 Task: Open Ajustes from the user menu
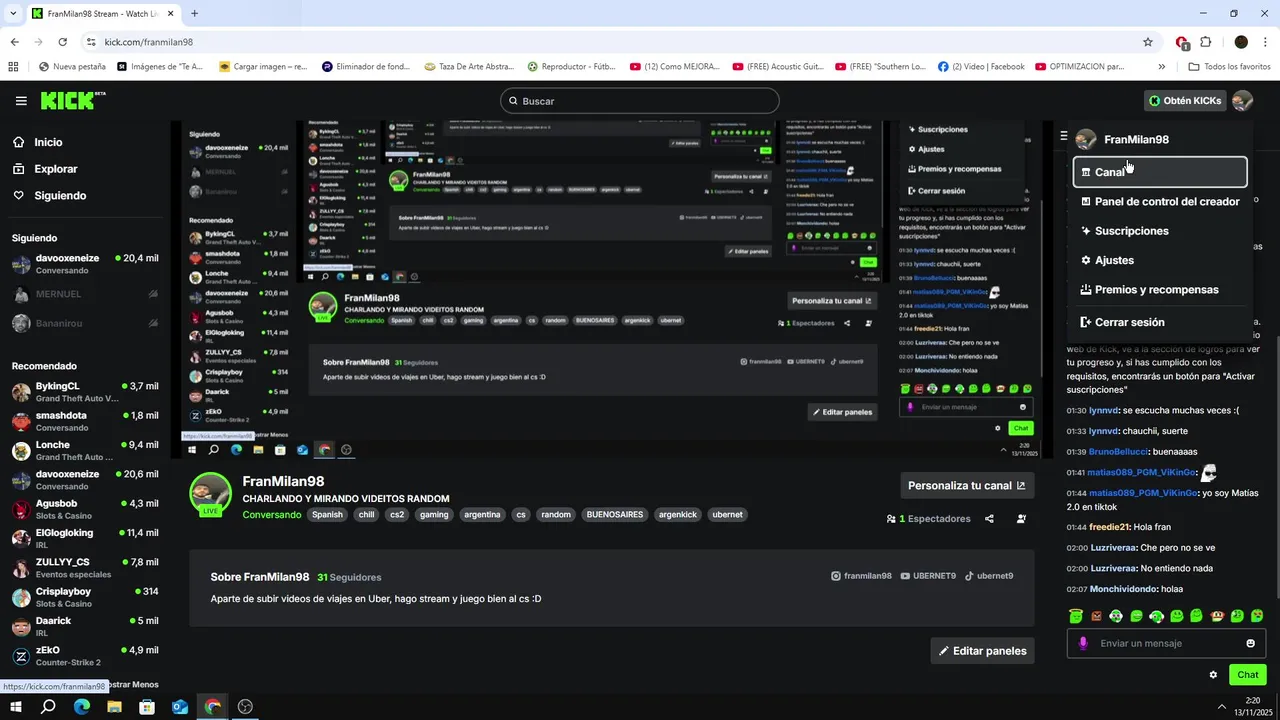click(x=1160, y=260)
